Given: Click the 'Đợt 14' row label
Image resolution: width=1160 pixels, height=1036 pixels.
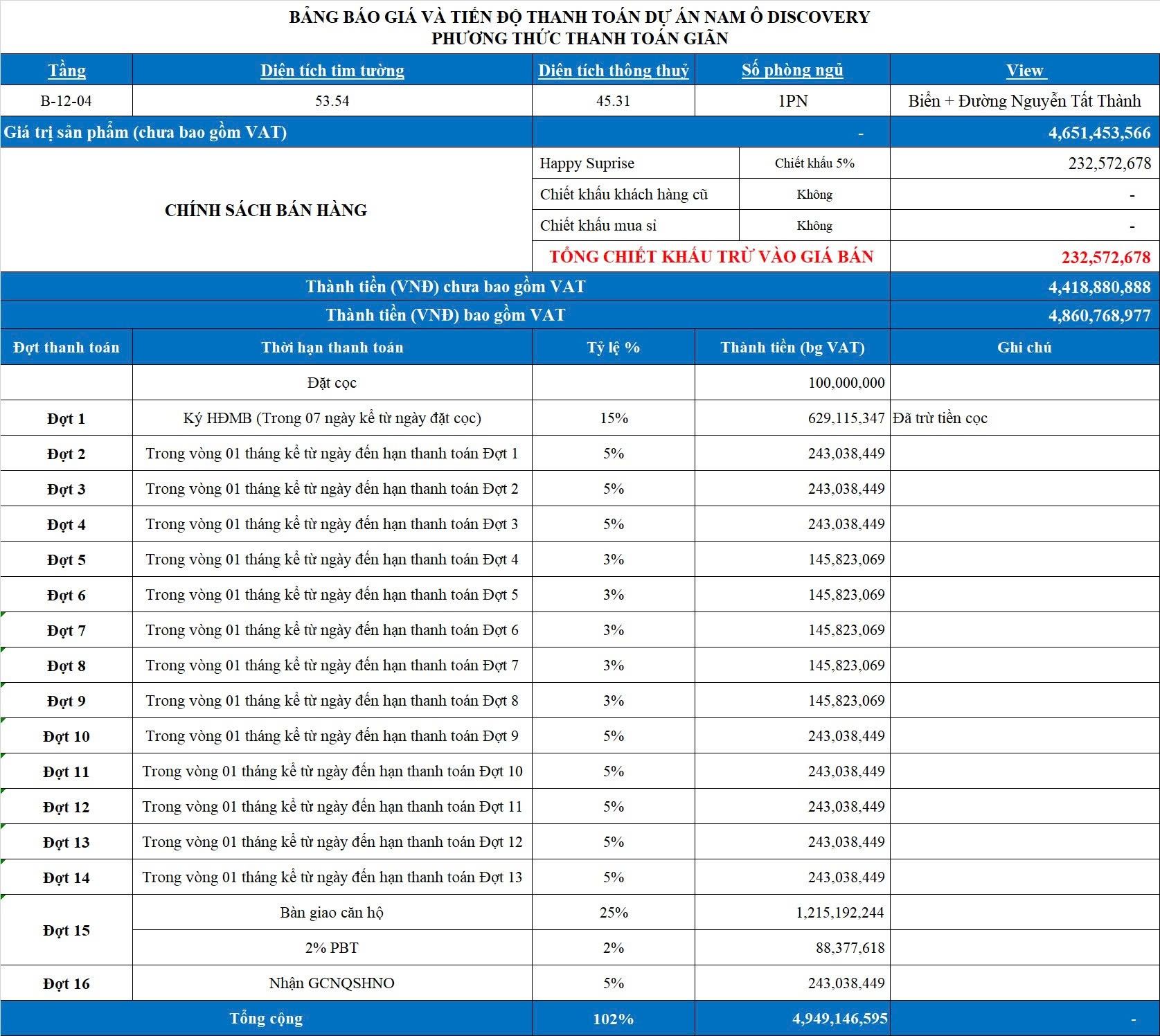Looking at the screenshot, I should [66, 877].
